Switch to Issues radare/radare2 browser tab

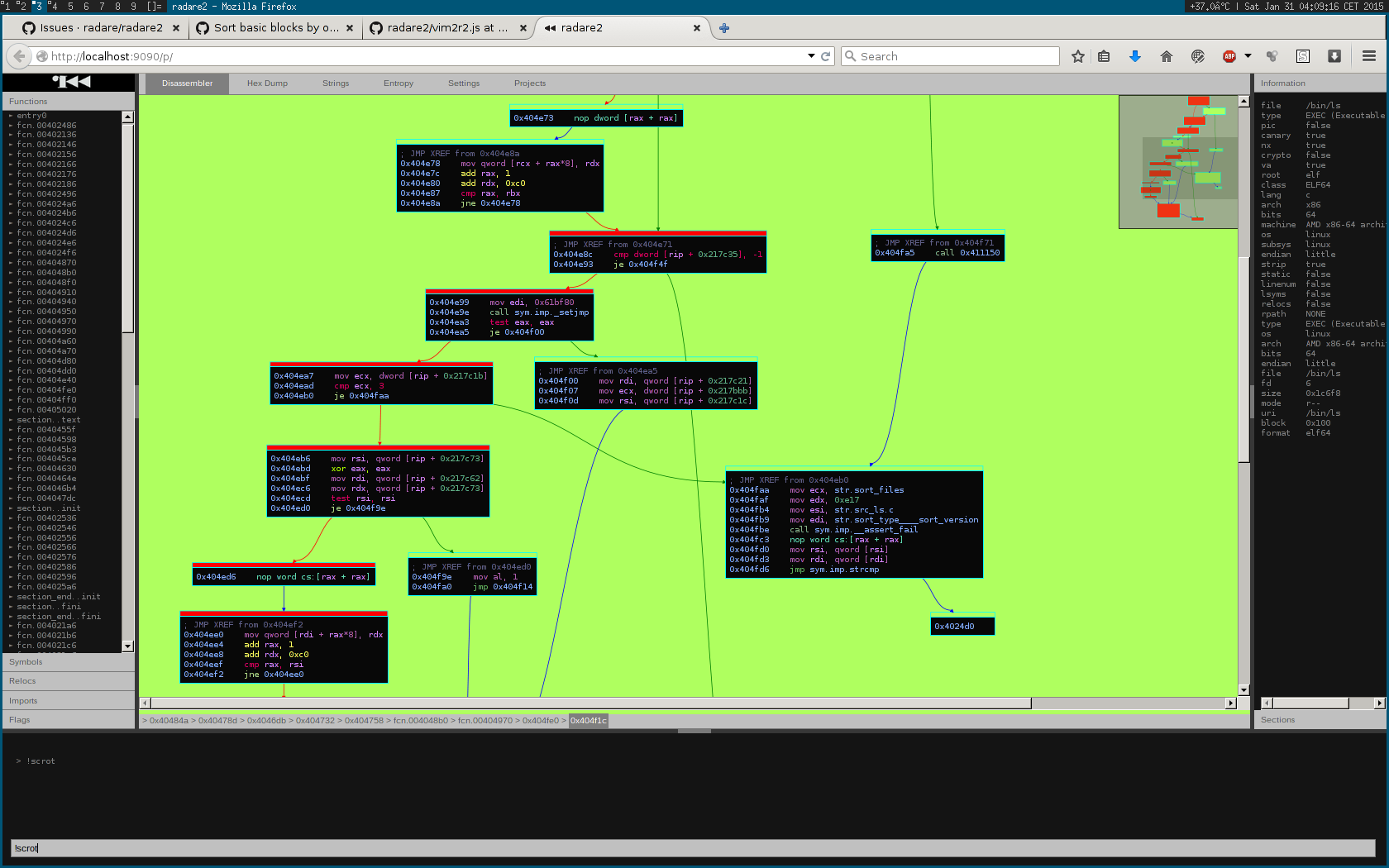click(x=101, y=28)
